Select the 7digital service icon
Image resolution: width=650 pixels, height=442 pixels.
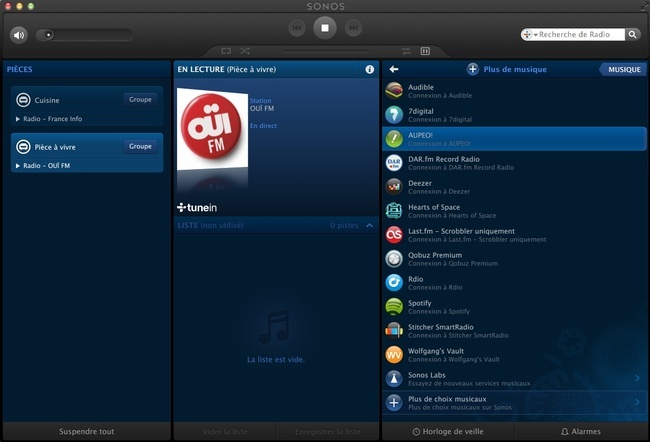click(x=394, y=115)
